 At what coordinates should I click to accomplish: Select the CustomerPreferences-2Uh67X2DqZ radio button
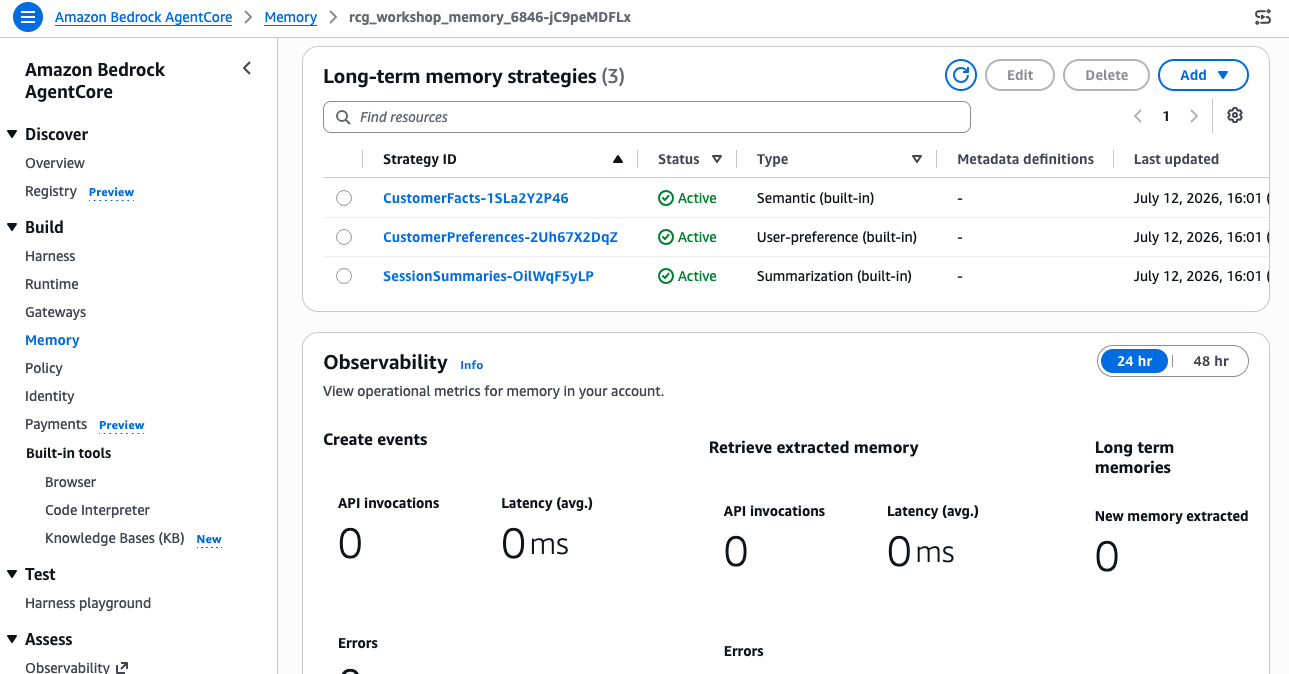pyautogui.click(x=344, y=237)
